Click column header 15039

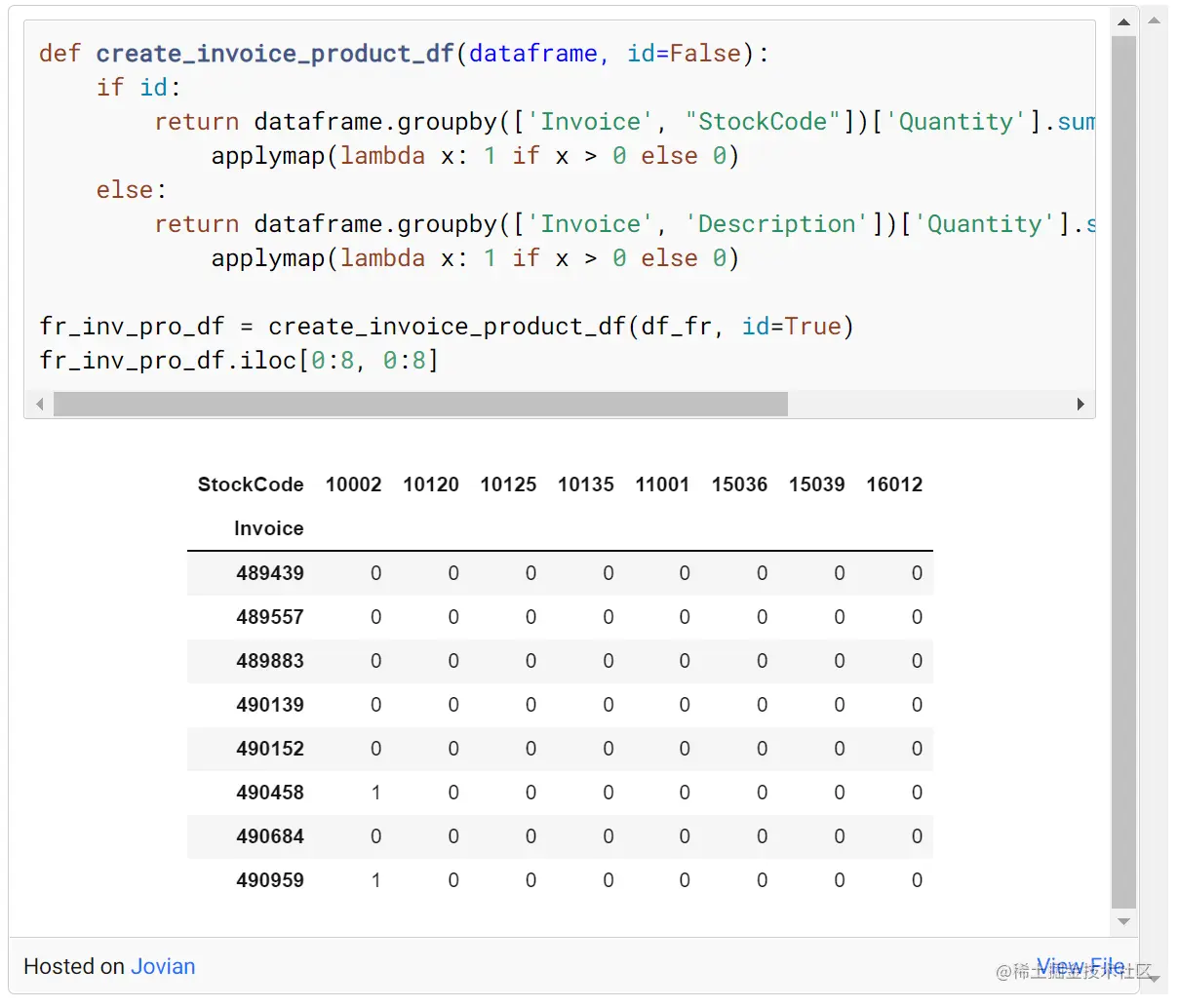click(817, 485)
